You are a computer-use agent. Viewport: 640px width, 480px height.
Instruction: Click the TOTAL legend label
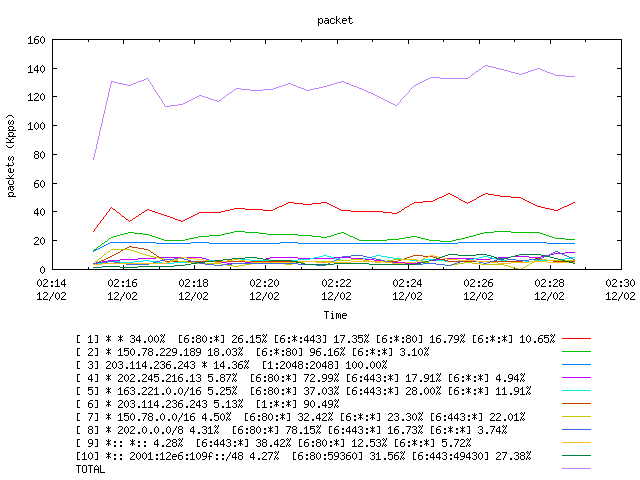[x=90, y=469]
